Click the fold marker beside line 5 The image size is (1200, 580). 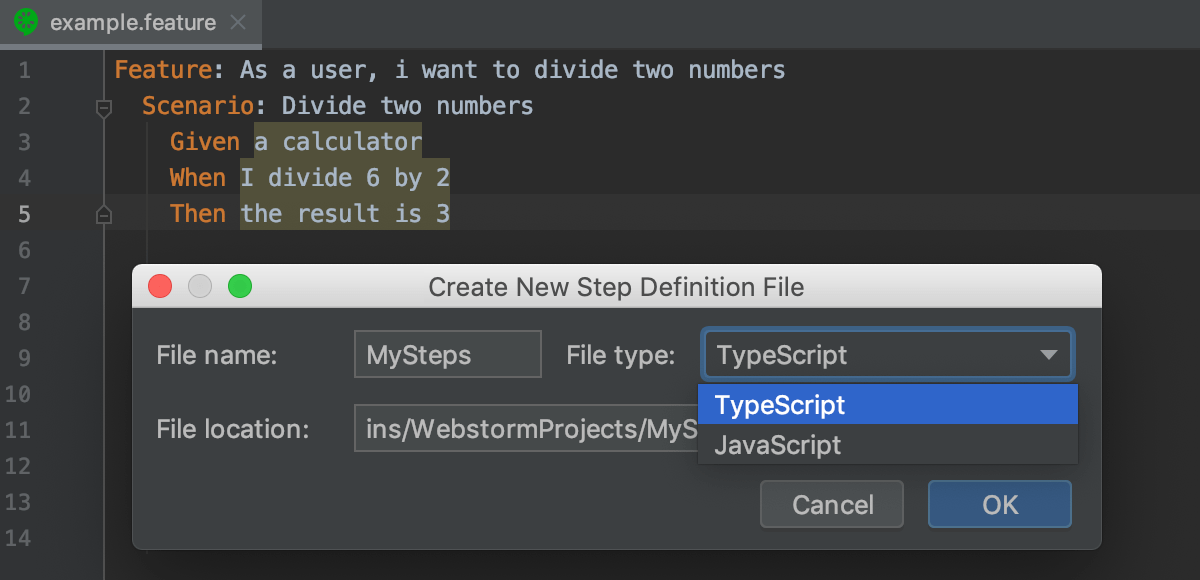click(x=103, y=213)
